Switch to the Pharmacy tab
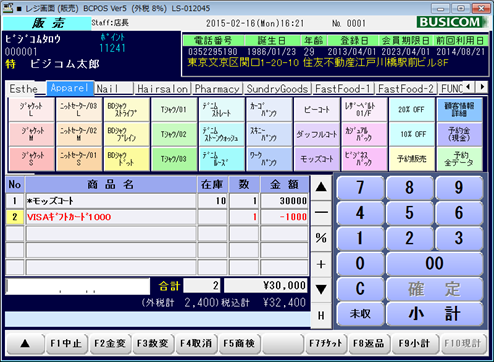The height and width of the screenshot is (362, 494). click(217, 89)
